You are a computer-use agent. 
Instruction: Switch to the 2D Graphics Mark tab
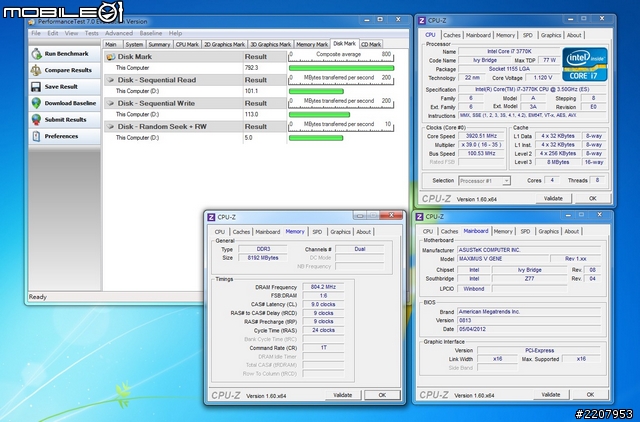224,44
